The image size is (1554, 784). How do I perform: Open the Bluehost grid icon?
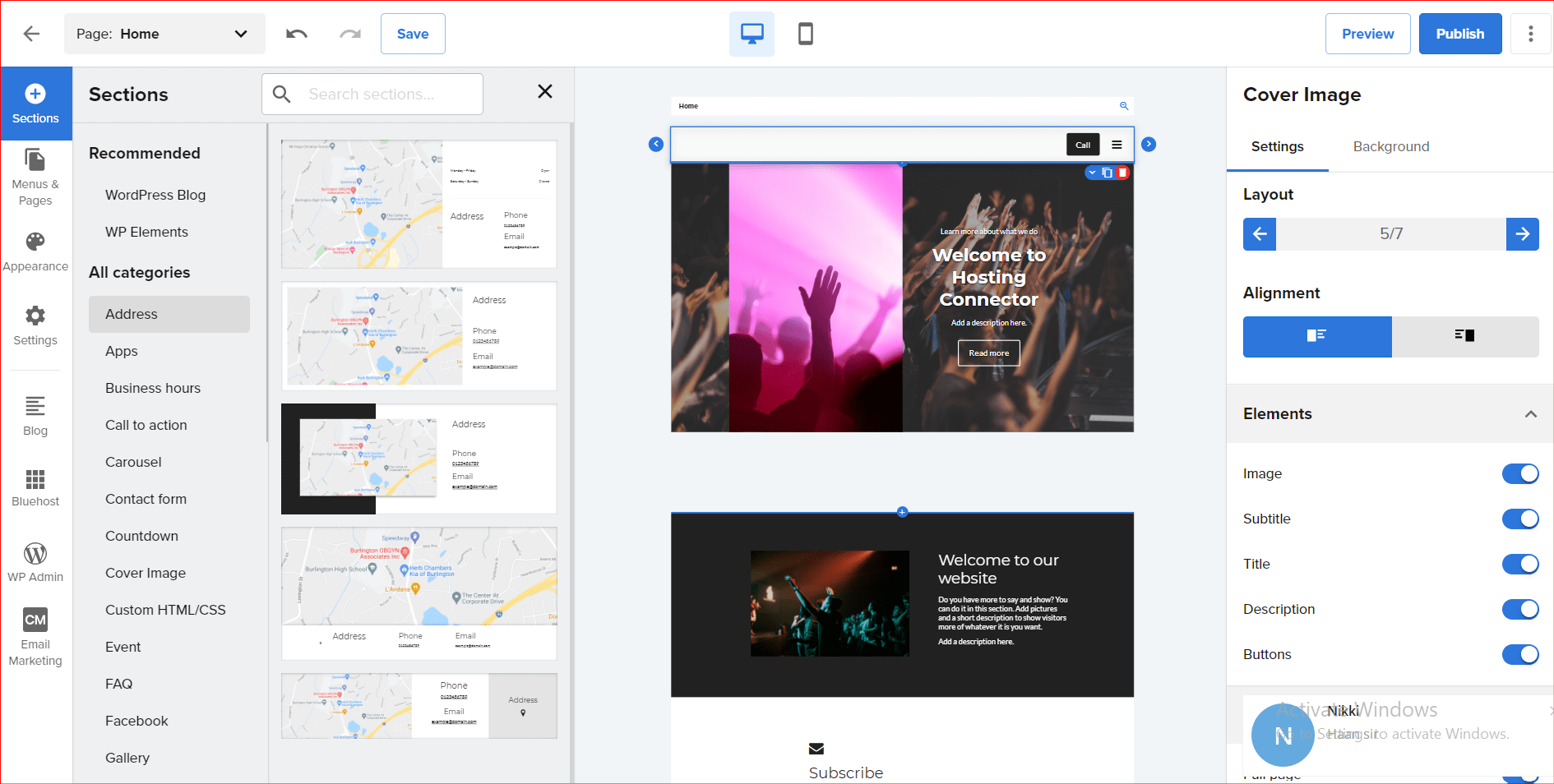click(35, 487)
